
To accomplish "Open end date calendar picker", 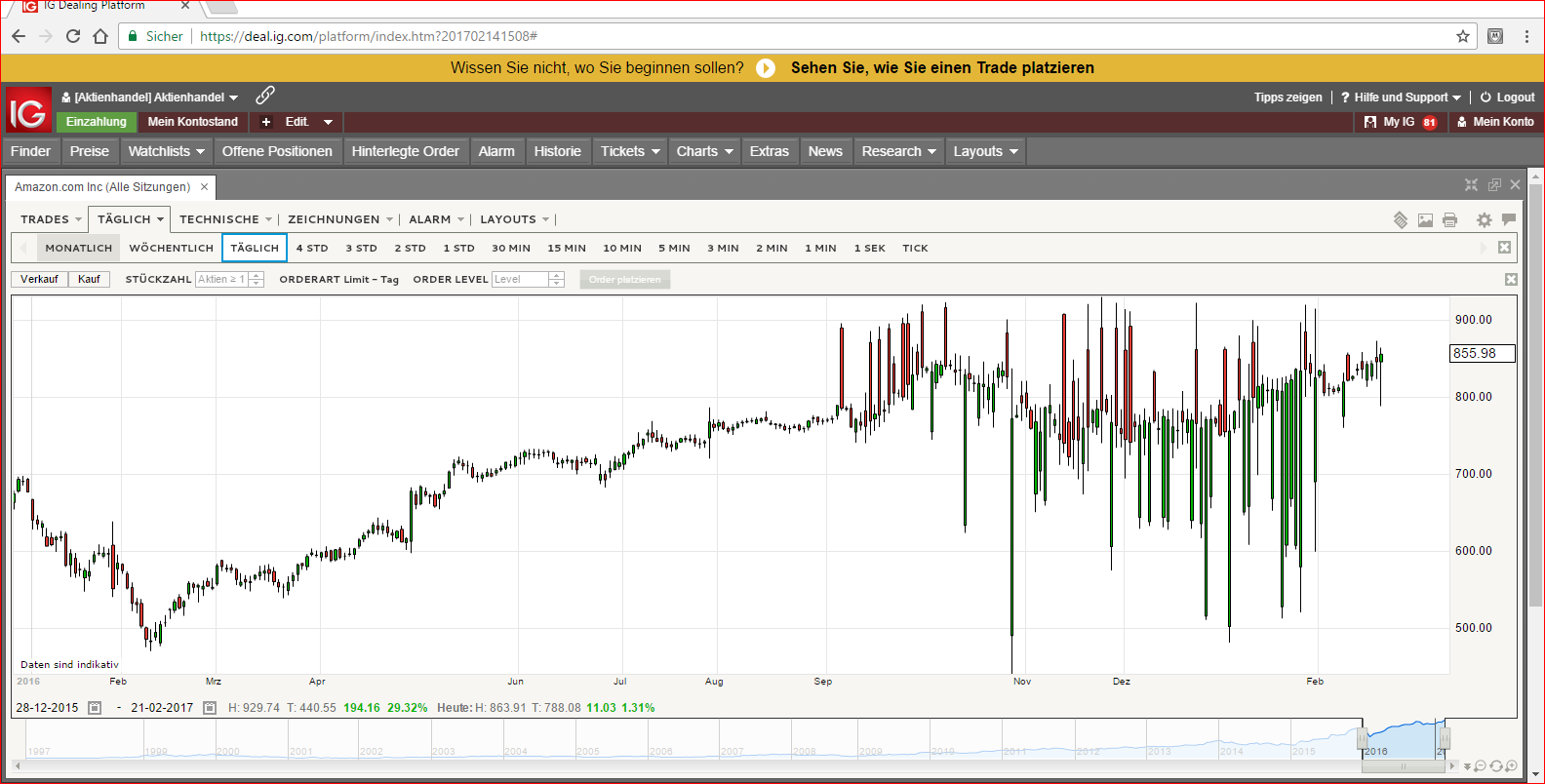I will tap(210, 708).
